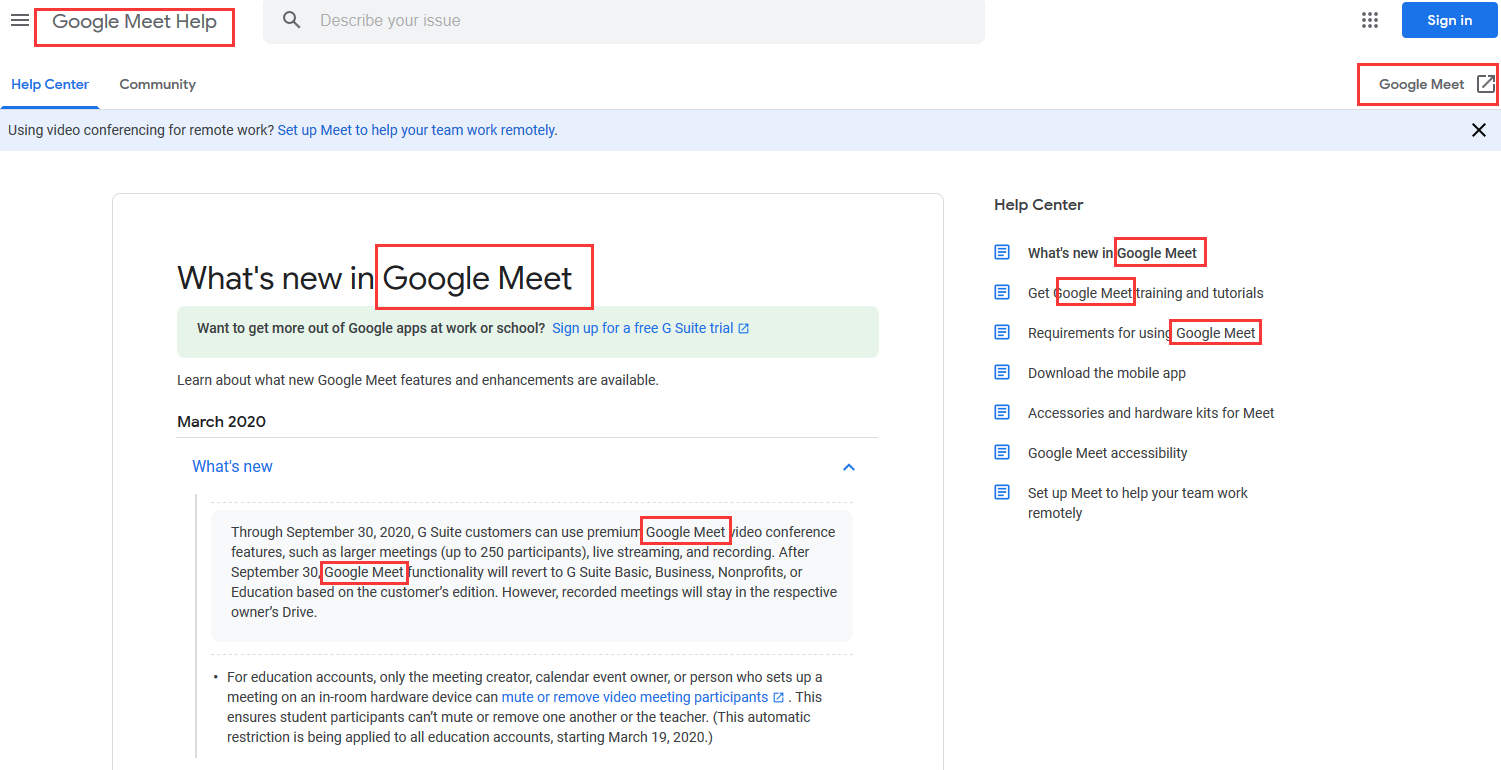This screenshot has width=1501, height=770.
Task: Click the article icon for Set up Meet remotely
Action: (x=1002, y=492)
